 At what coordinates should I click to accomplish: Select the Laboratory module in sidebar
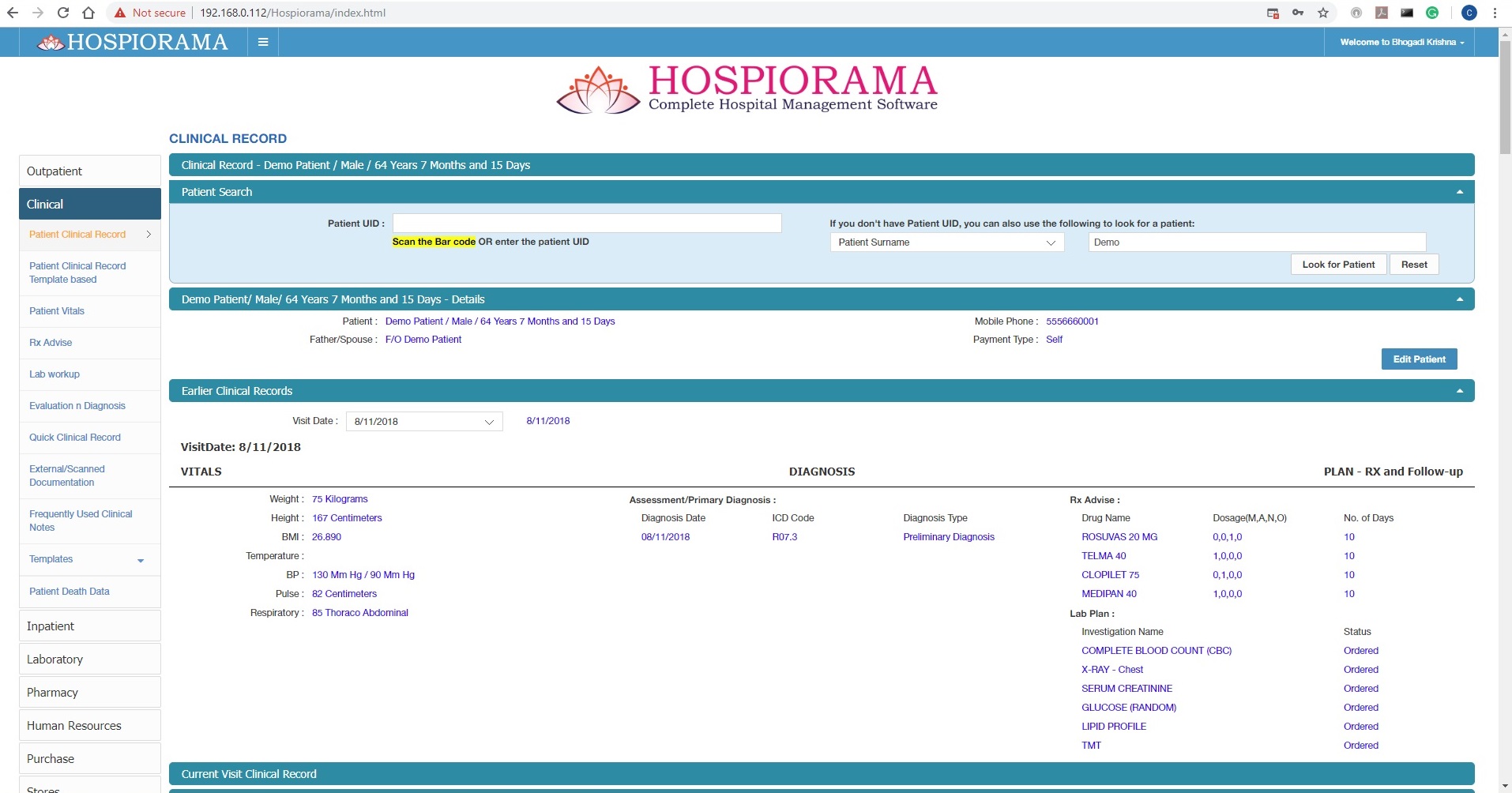pos(55,660)
